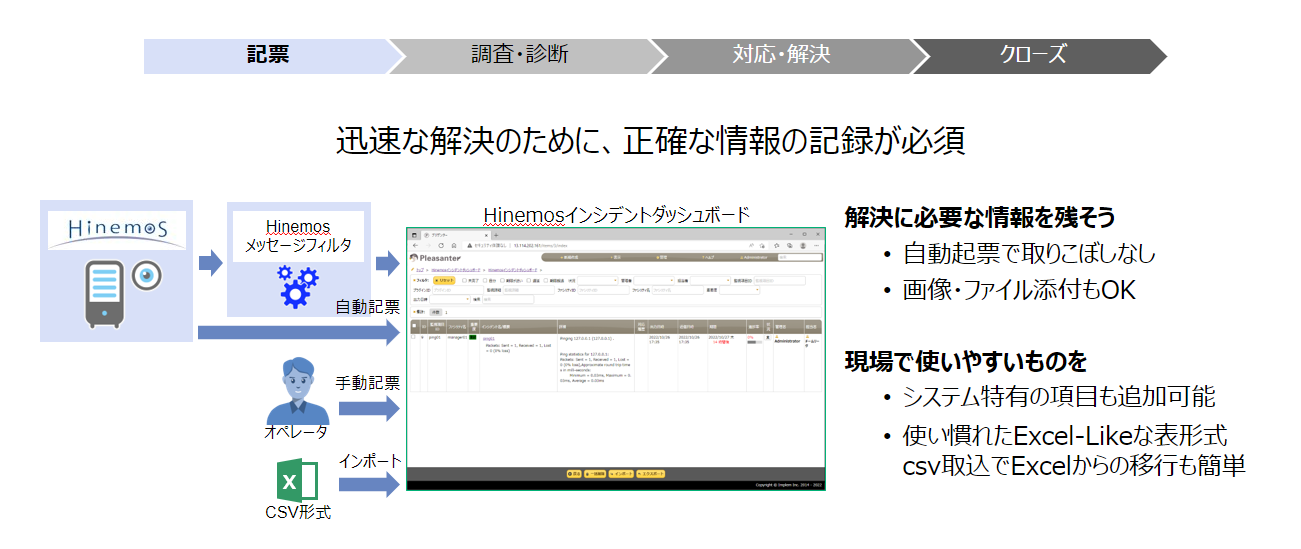Check the 期限が近い filter checkbox

[502, 280]
